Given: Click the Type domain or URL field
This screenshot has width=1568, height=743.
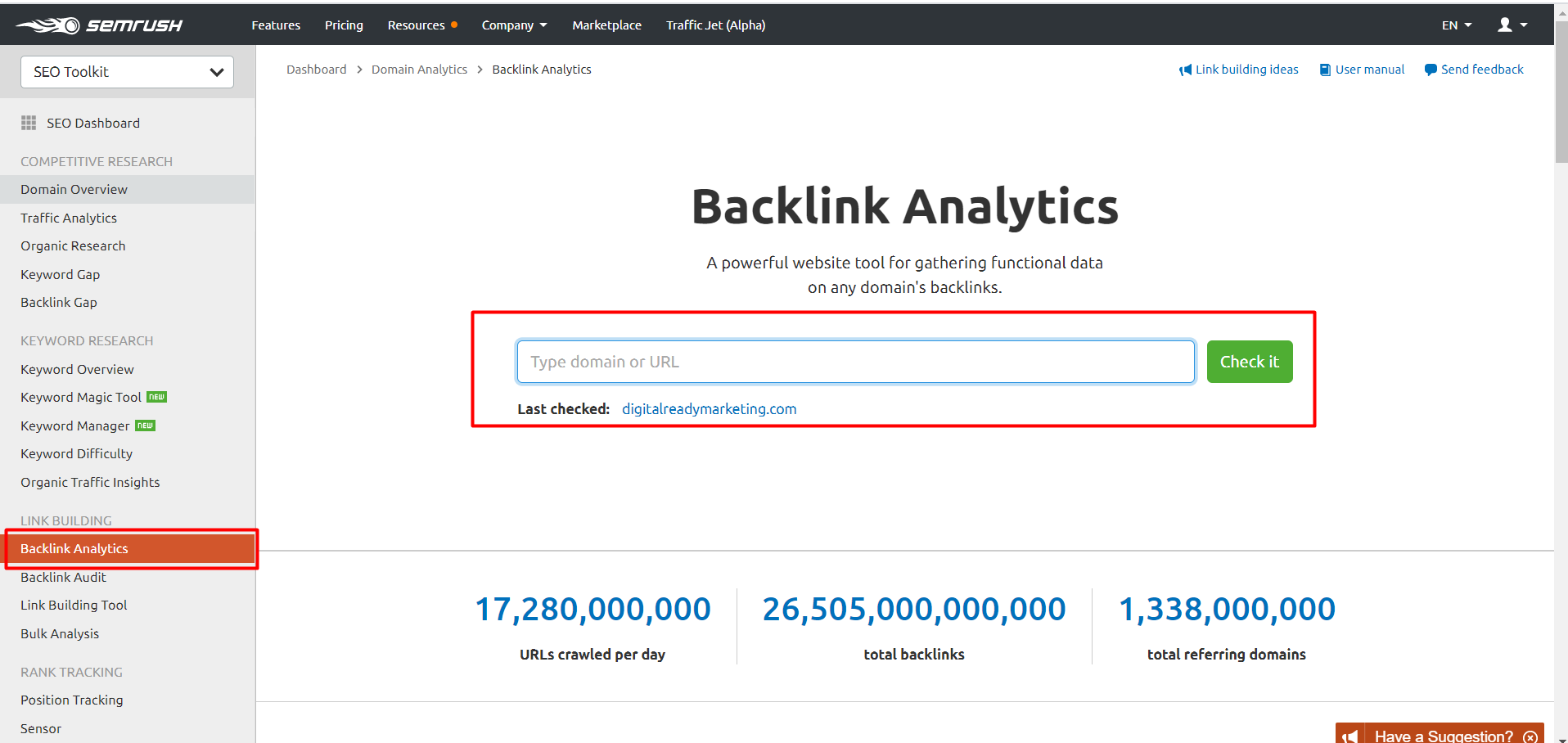Looking at the screenshot, I should pyautogui.click(x=855, y=362).
